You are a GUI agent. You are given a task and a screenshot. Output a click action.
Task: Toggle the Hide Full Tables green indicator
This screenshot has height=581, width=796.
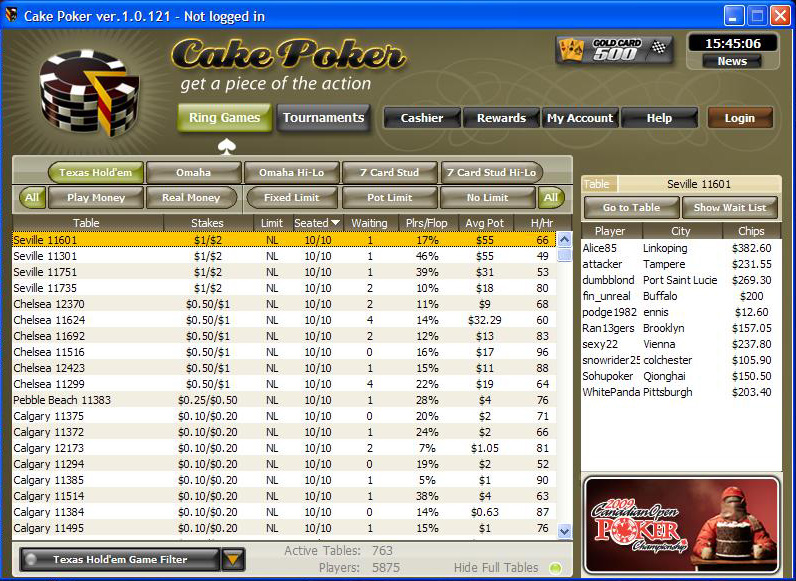click(x=555, y=568)
